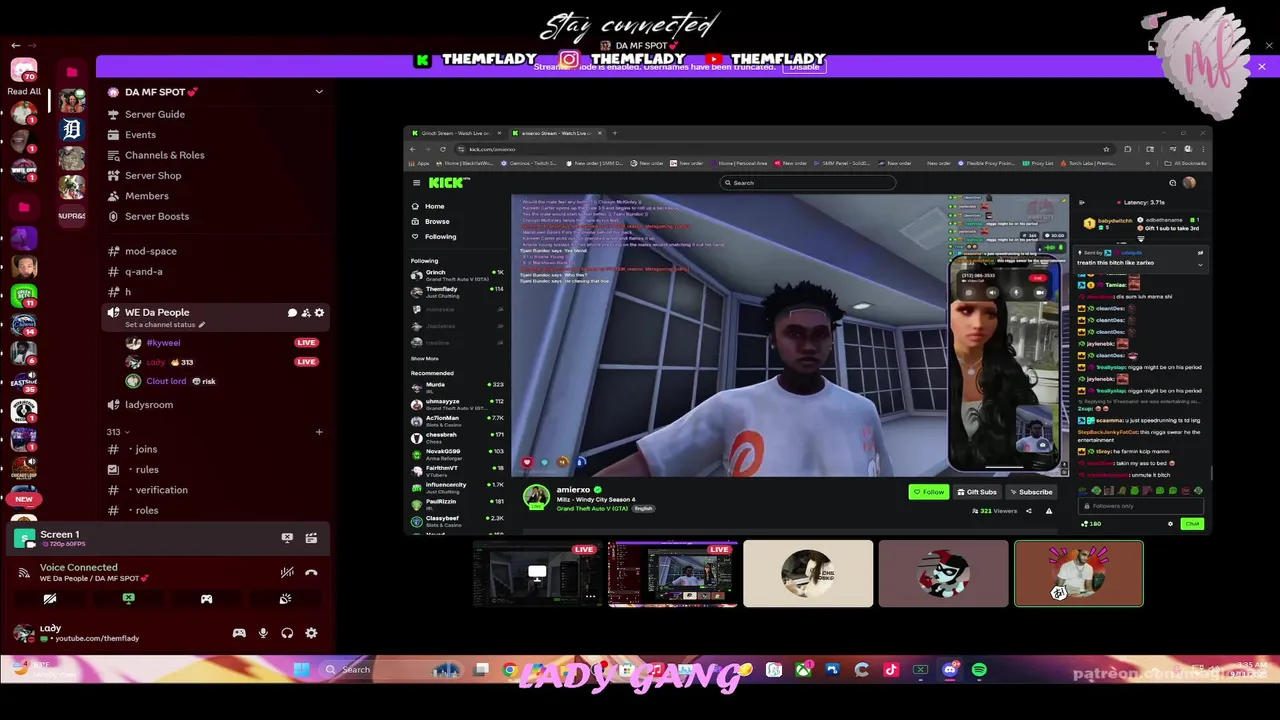
Task: Open stream settings clapperboard icon in Screen 1 panel
Action: 311,538
